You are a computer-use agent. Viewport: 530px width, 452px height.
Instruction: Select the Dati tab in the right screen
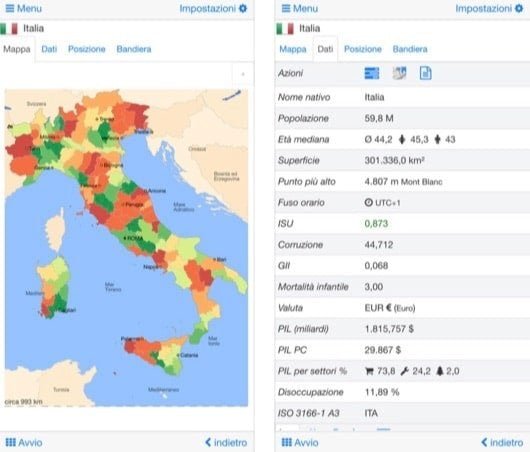[x=325, y=49]
